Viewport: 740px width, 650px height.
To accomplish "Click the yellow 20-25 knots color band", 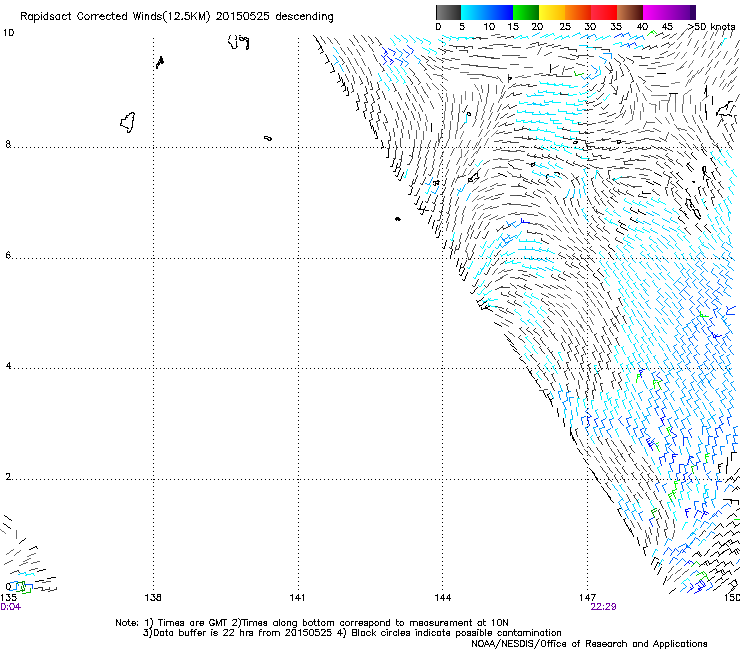I will coord(552,12).
